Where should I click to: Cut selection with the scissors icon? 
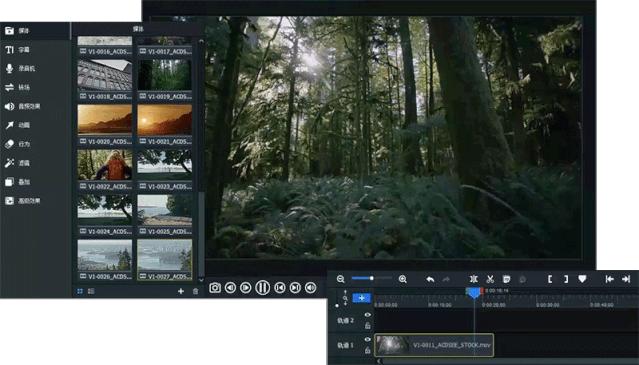(x=490, y=279)
